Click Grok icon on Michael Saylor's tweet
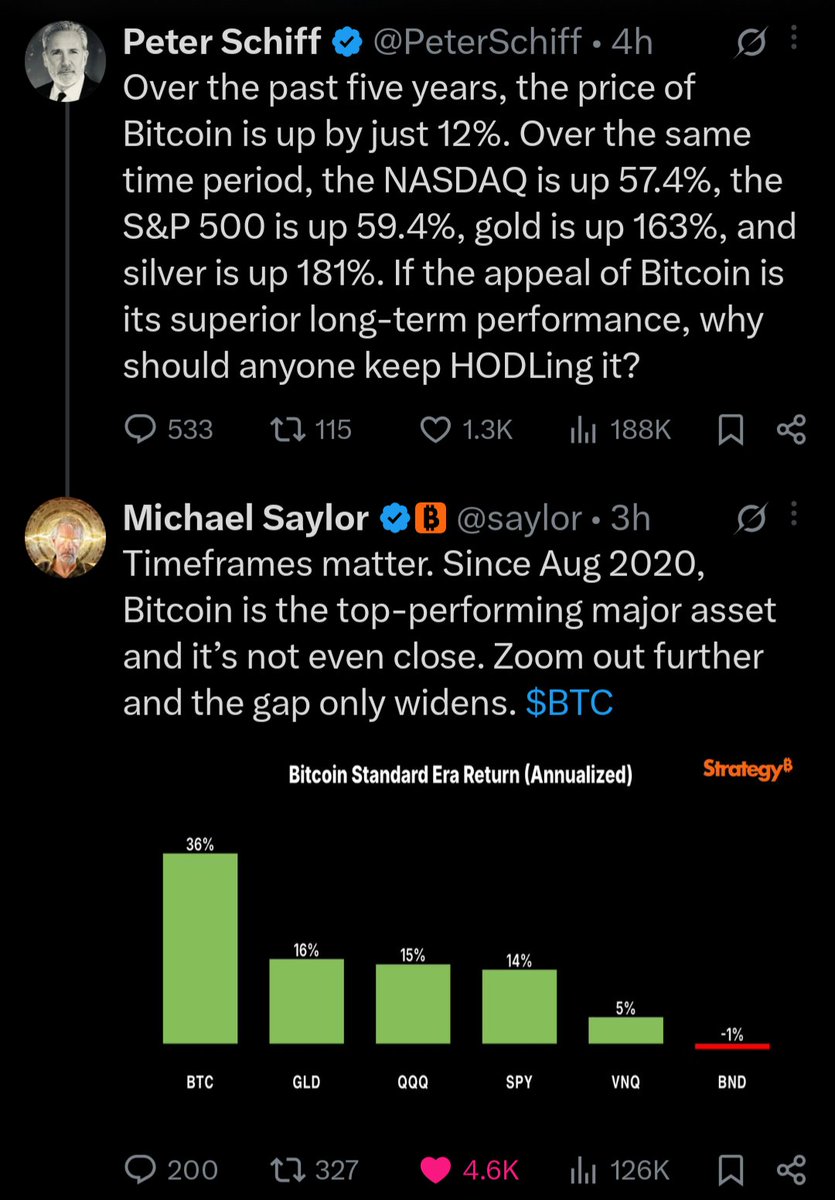The image size is (835, 1200). tap(748, 518)
